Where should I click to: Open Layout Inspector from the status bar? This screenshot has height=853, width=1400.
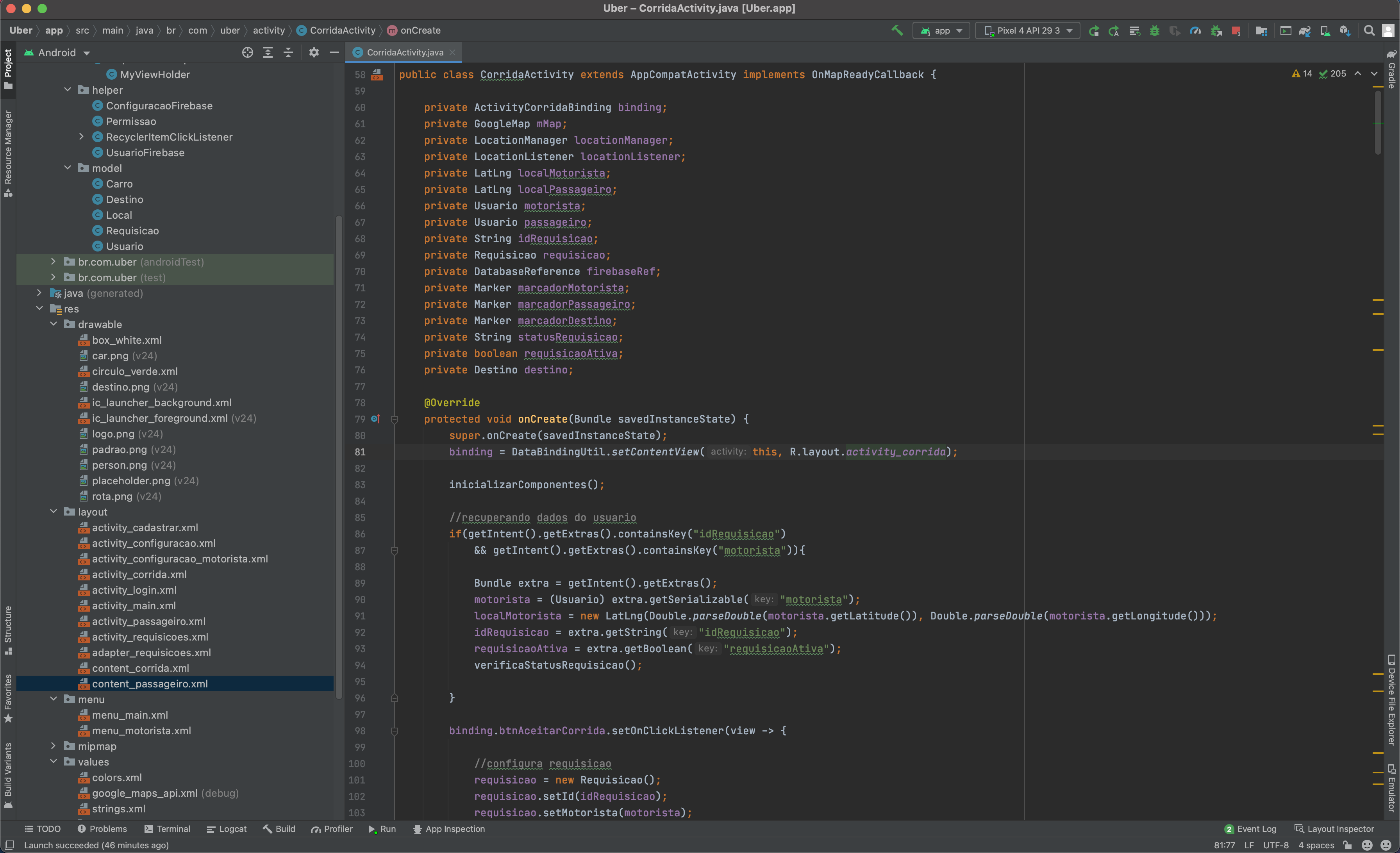pyautogui.click(x=1335, y=829)
